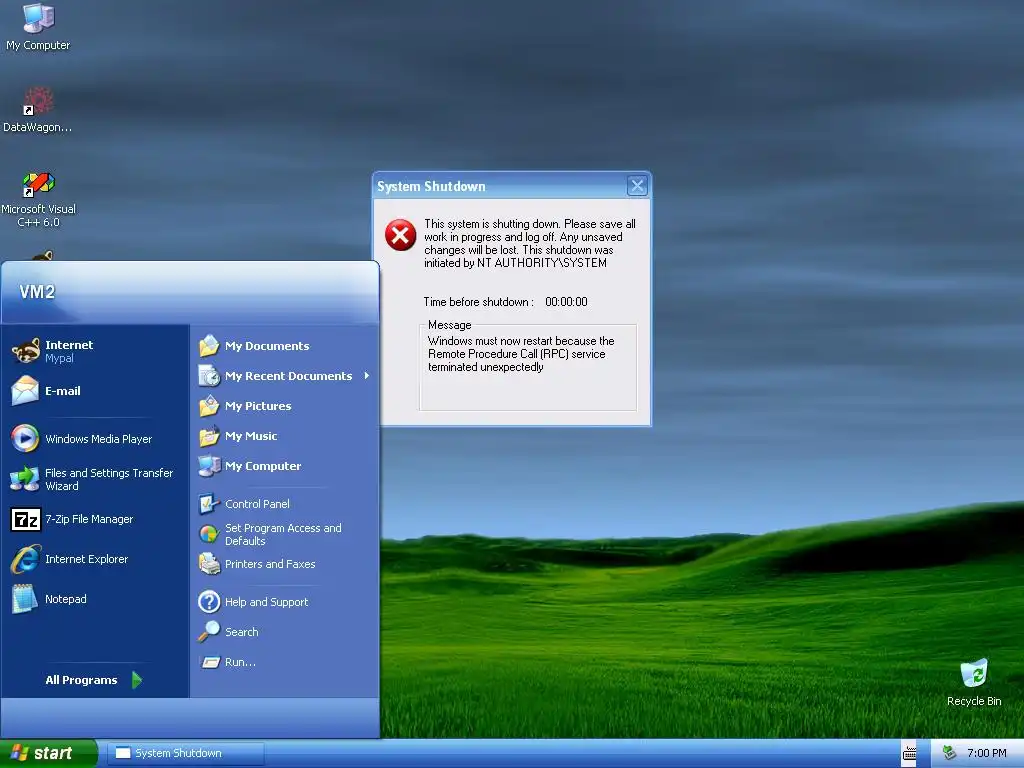The height and width of the screenshot is (768, 1024).
Task: Click the Notepad icon in Start menu
Action: coord(25,599)
